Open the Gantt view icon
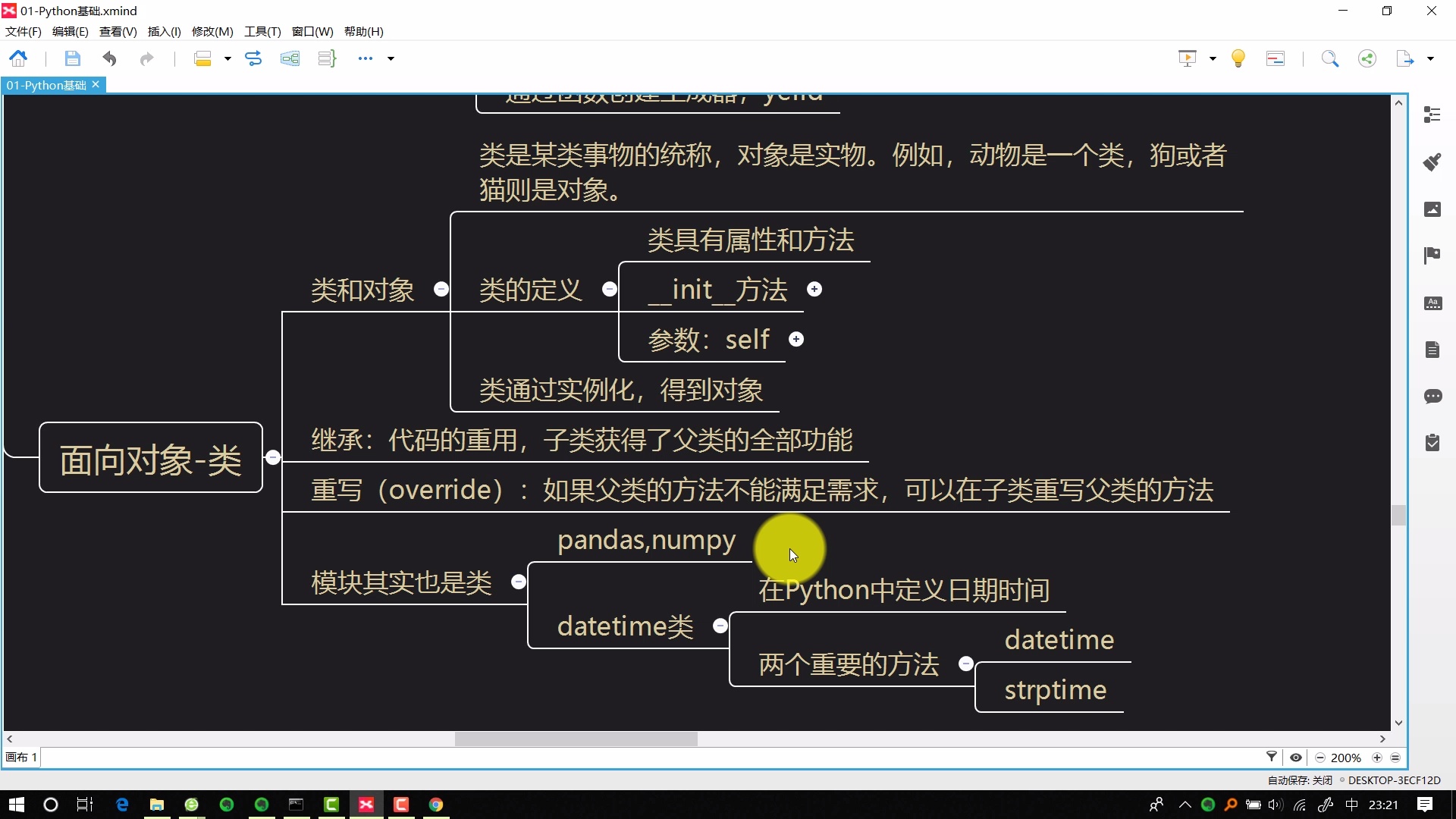This screenshot has height=819, width=1456. tap(1276, 58)
